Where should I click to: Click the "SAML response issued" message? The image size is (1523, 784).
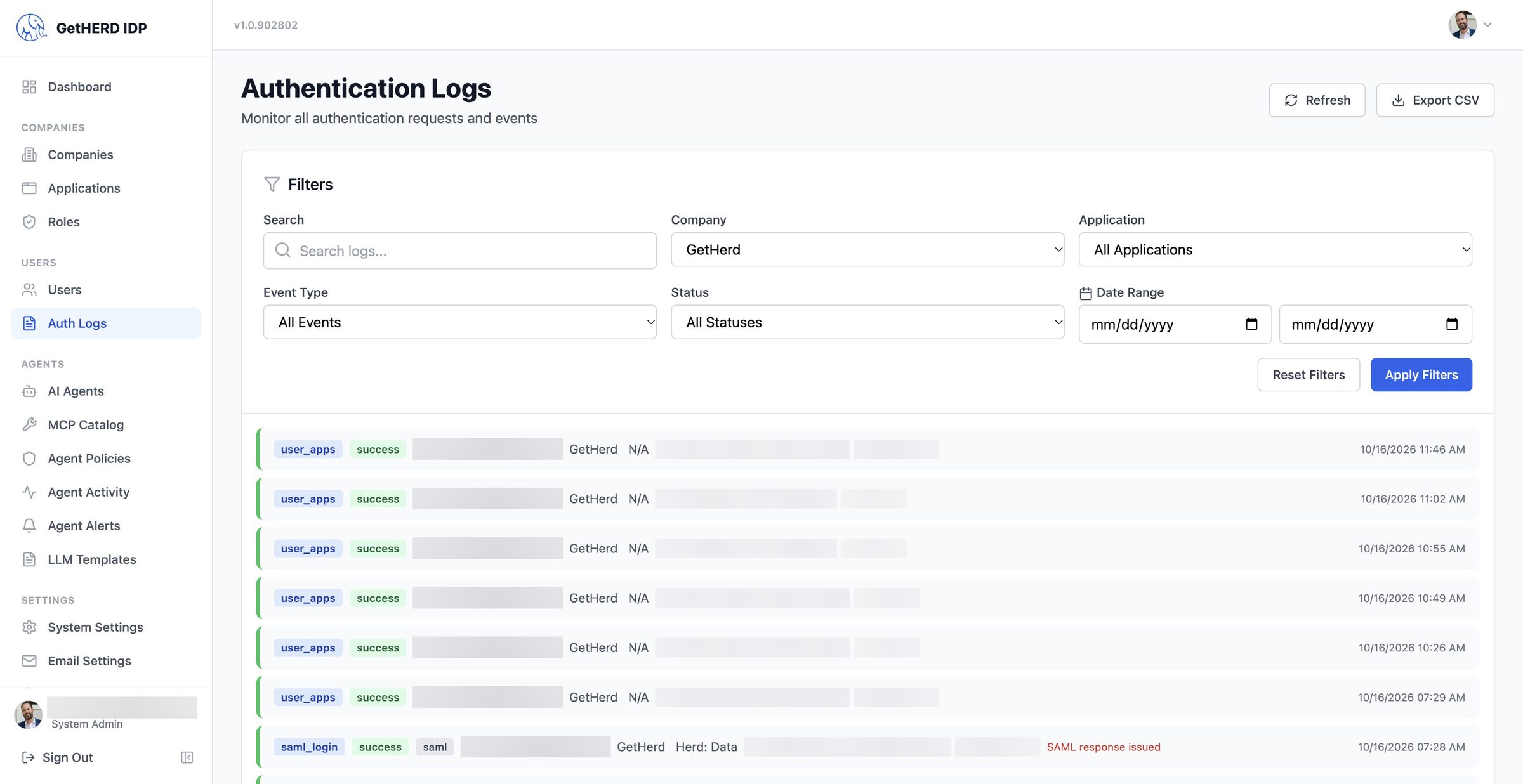coord(1104,747)
